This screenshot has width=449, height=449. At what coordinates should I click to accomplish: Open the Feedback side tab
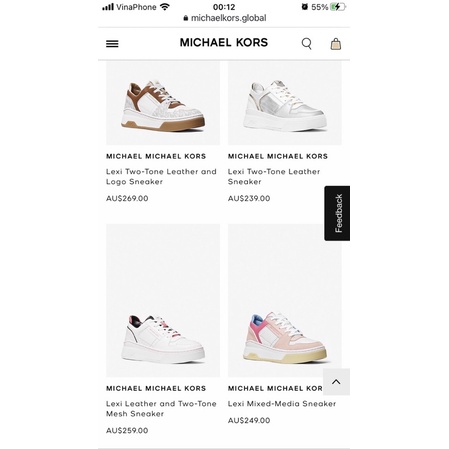[x=337, y=213]
